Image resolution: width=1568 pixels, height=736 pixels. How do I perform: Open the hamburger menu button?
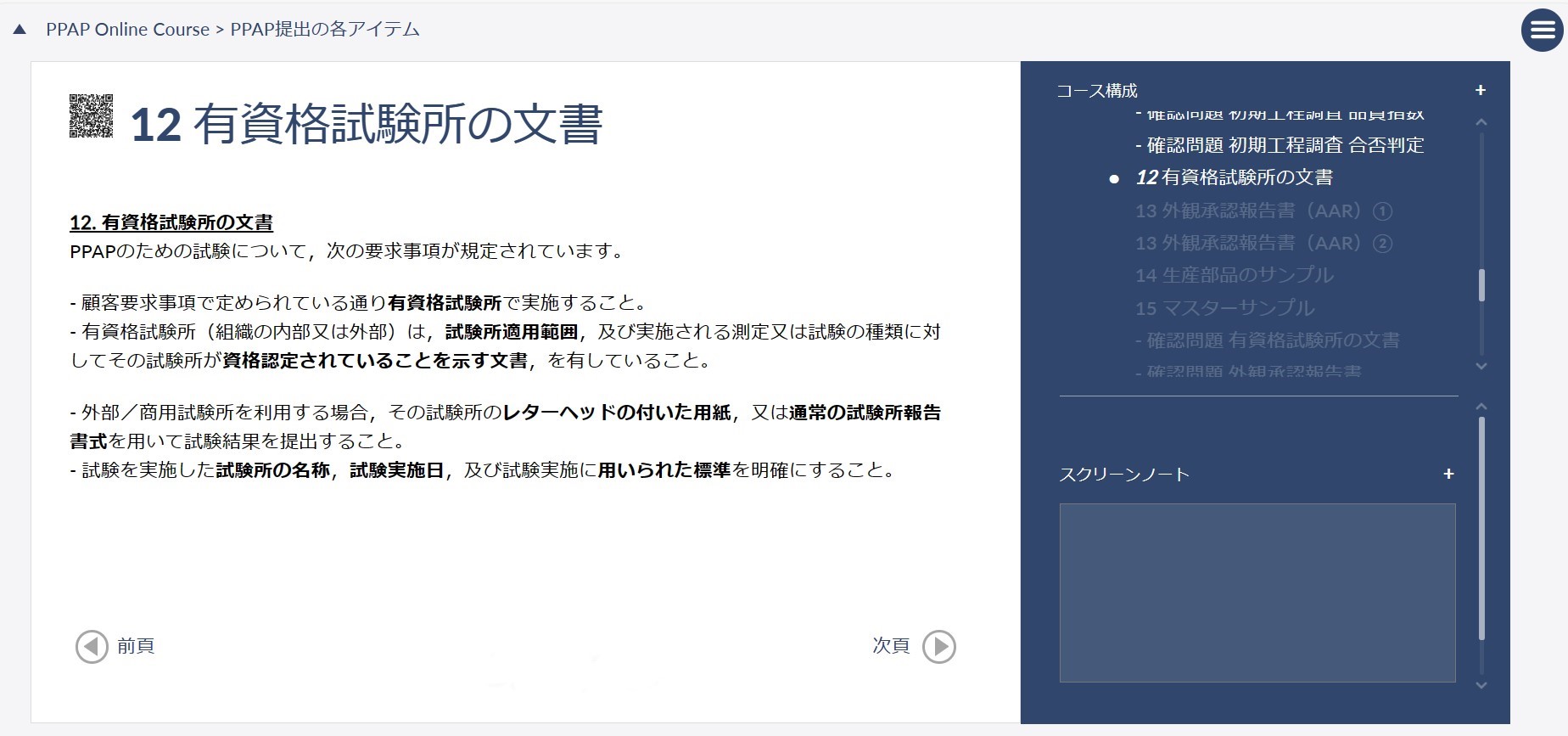coord(1542,31)
